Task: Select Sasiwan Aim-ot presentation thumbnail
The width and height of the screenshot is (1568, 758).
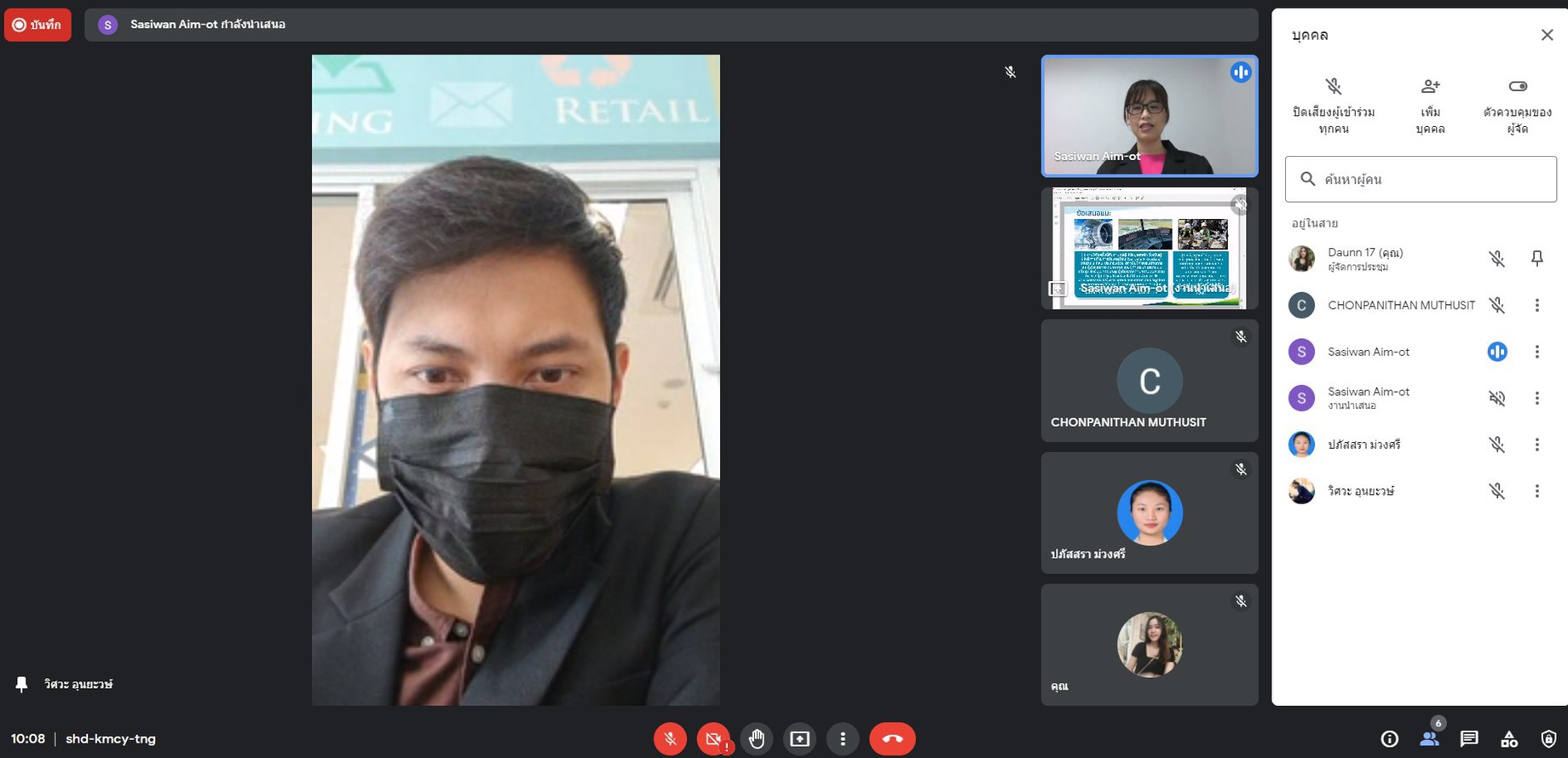Action: tap(1149, 248)
